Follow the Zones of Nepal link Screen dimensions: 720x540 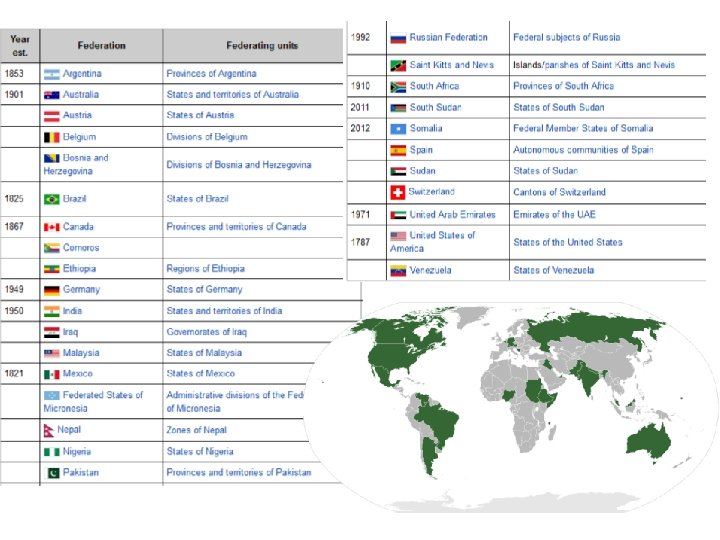click(197, 430)
